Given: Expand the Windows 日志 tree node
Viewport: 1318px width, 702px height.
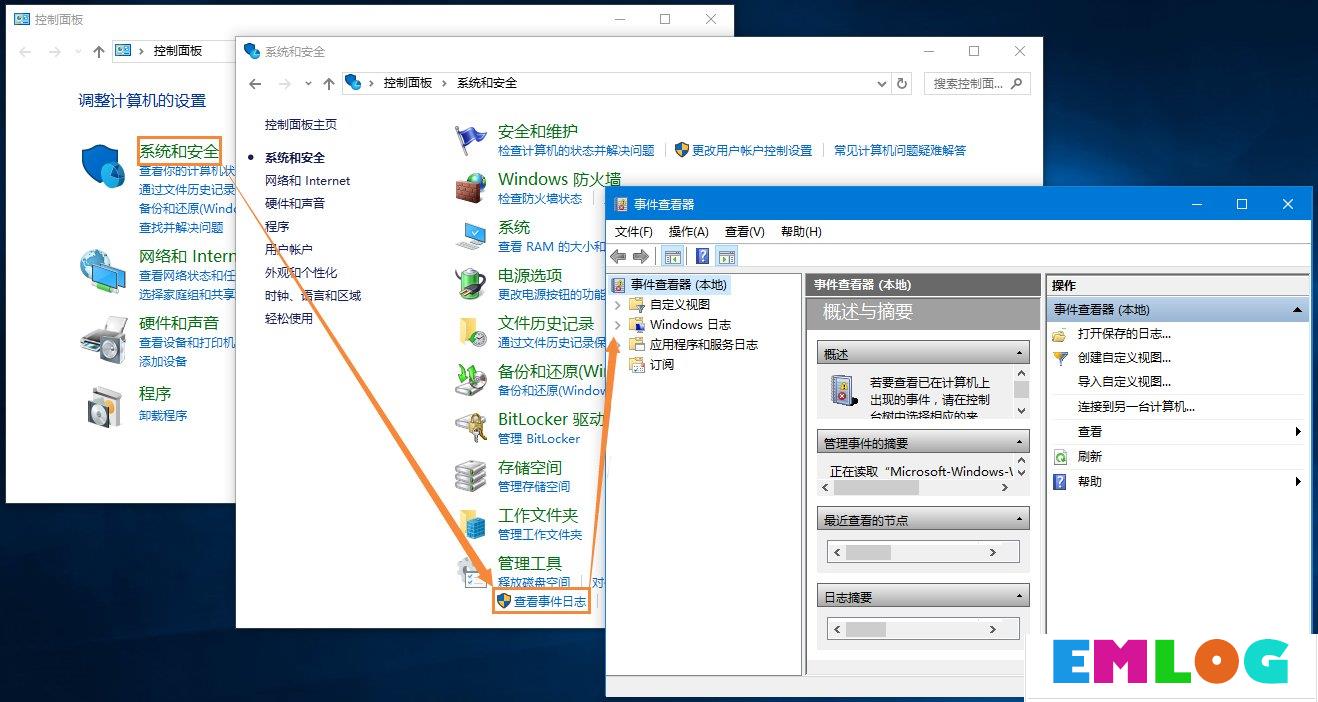Looking at the screenshot, I should pyautogui.click(x=617, y=325).
